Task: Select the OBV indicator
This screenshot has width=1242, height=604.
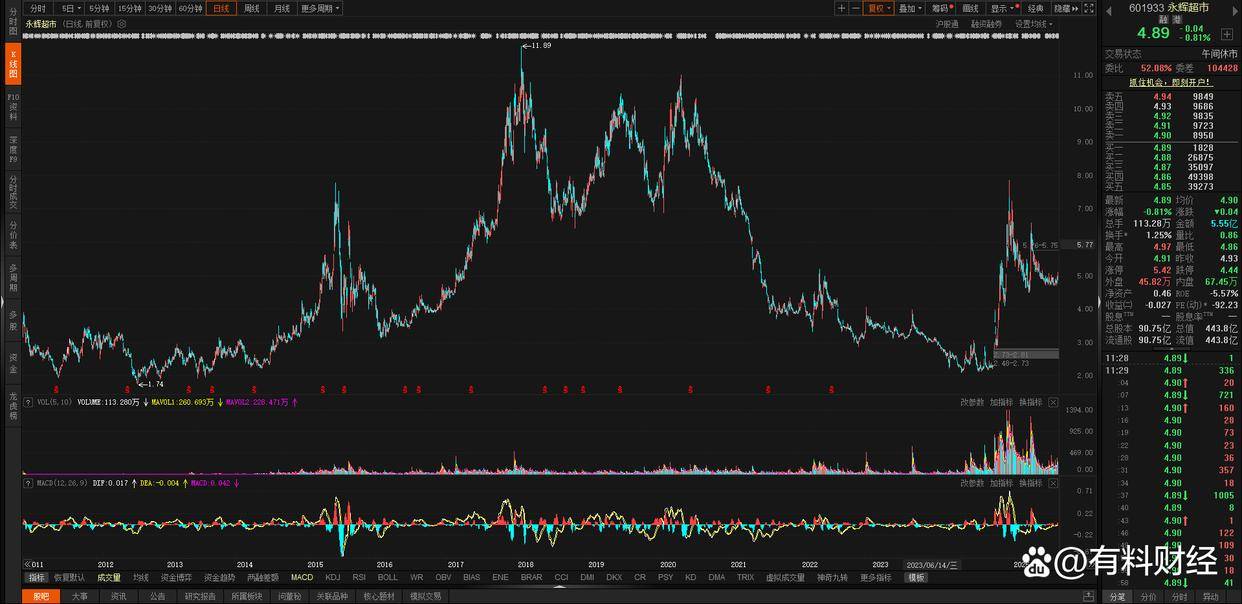Action: click(x=443, y=578)
